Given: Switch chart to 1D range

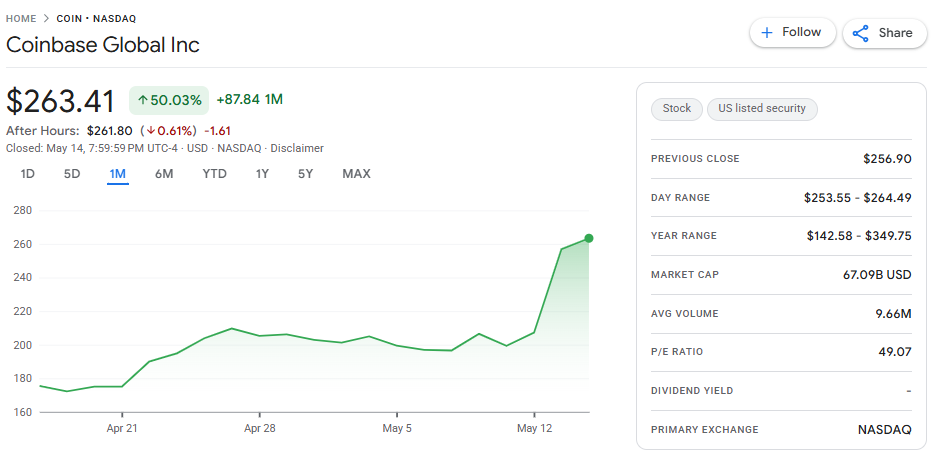Looking at the screenshot, I should [x=28, y=174].
